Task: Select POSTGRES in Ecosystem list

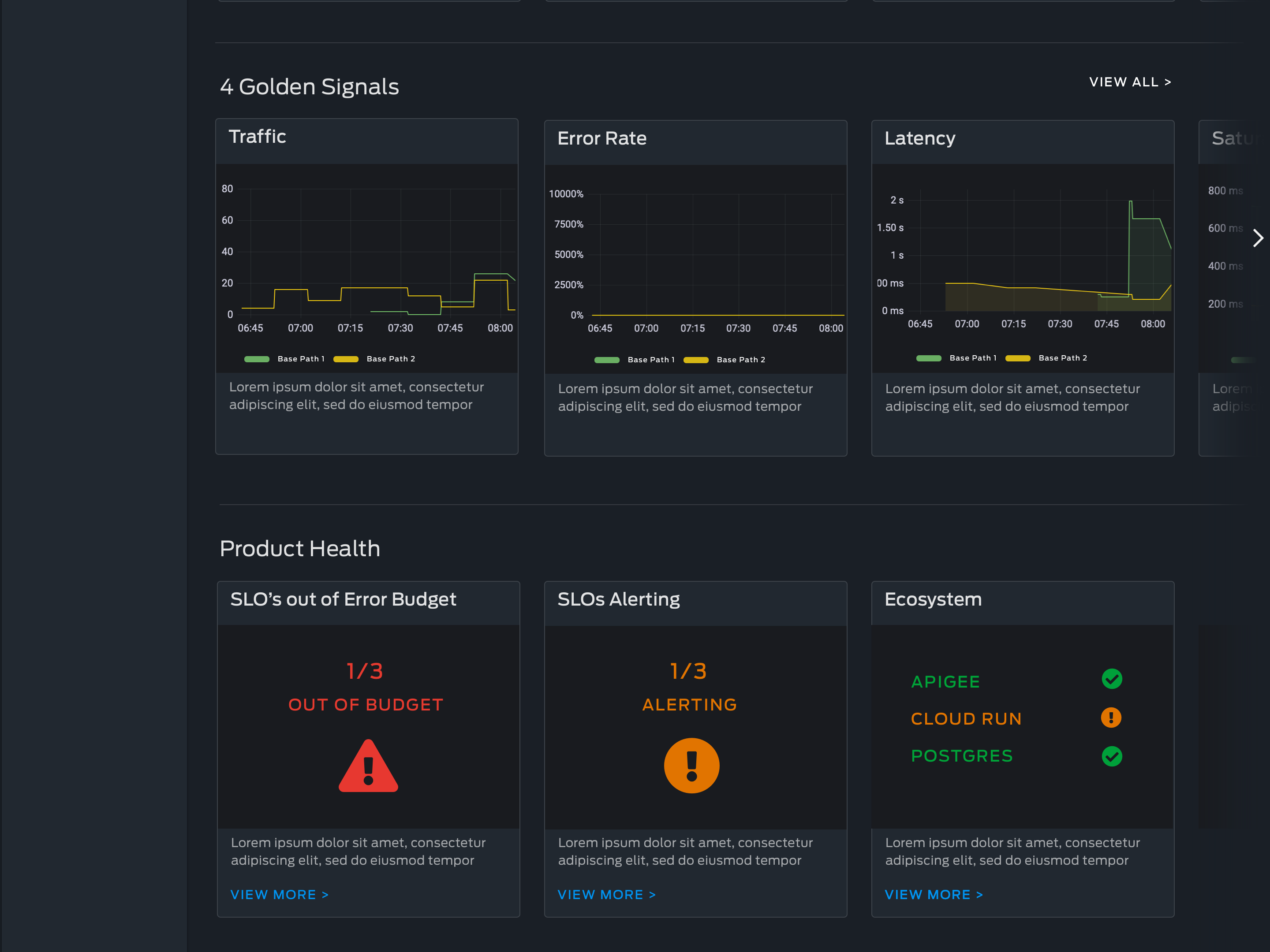Action: 962,756
